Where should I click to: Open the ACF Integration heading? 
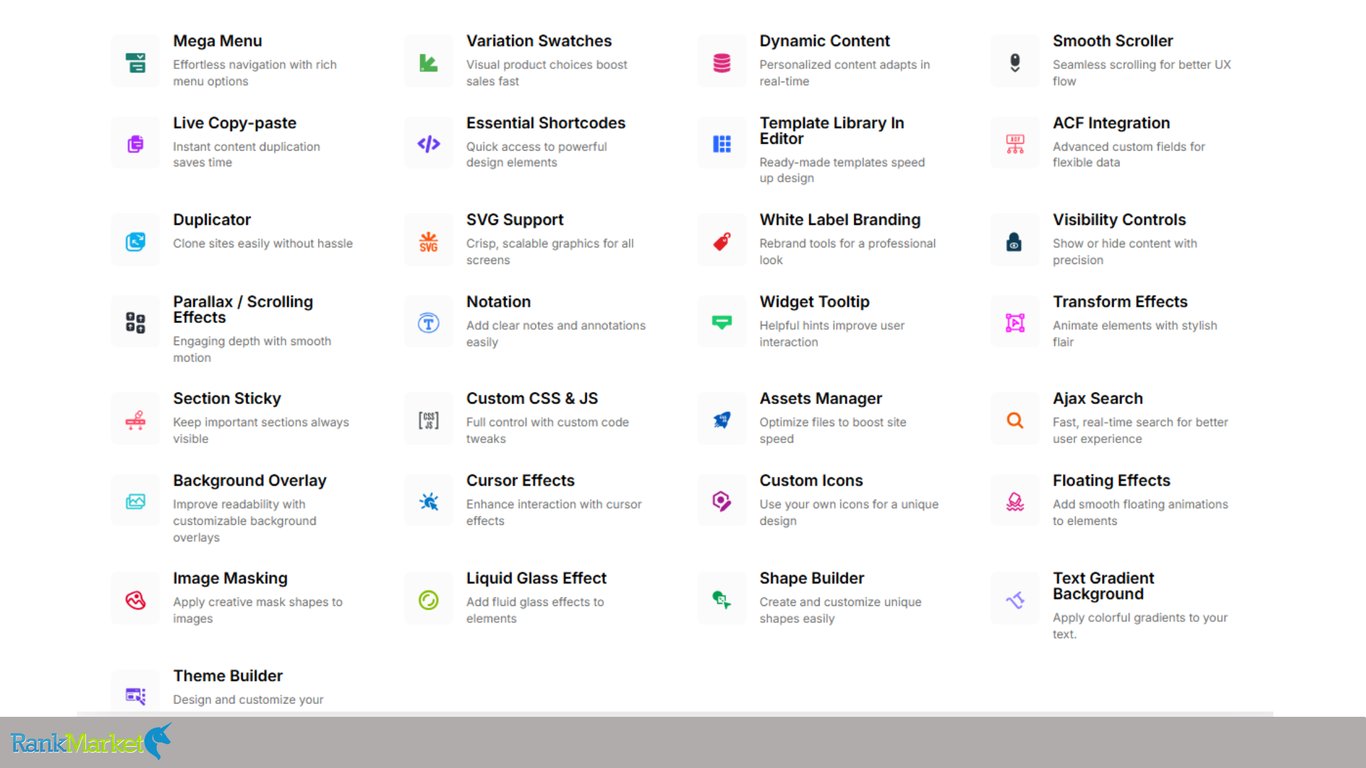1111,123
